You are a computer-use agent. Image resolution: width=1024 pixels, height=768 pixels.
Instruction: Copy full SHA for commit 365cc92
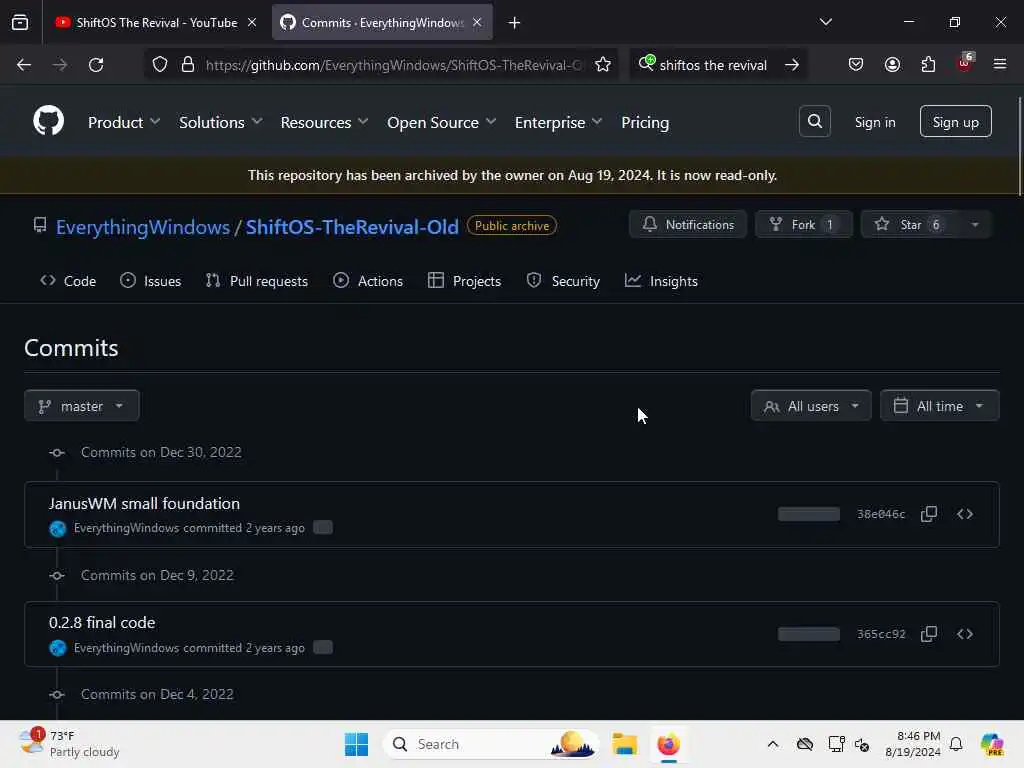click(929, 634)
